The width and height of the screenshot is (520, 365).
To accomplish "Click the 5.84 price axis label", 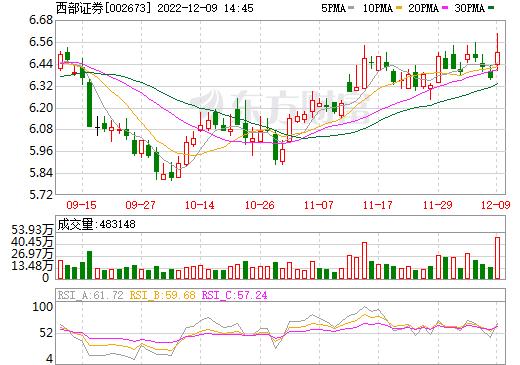I will coord(41,173).
